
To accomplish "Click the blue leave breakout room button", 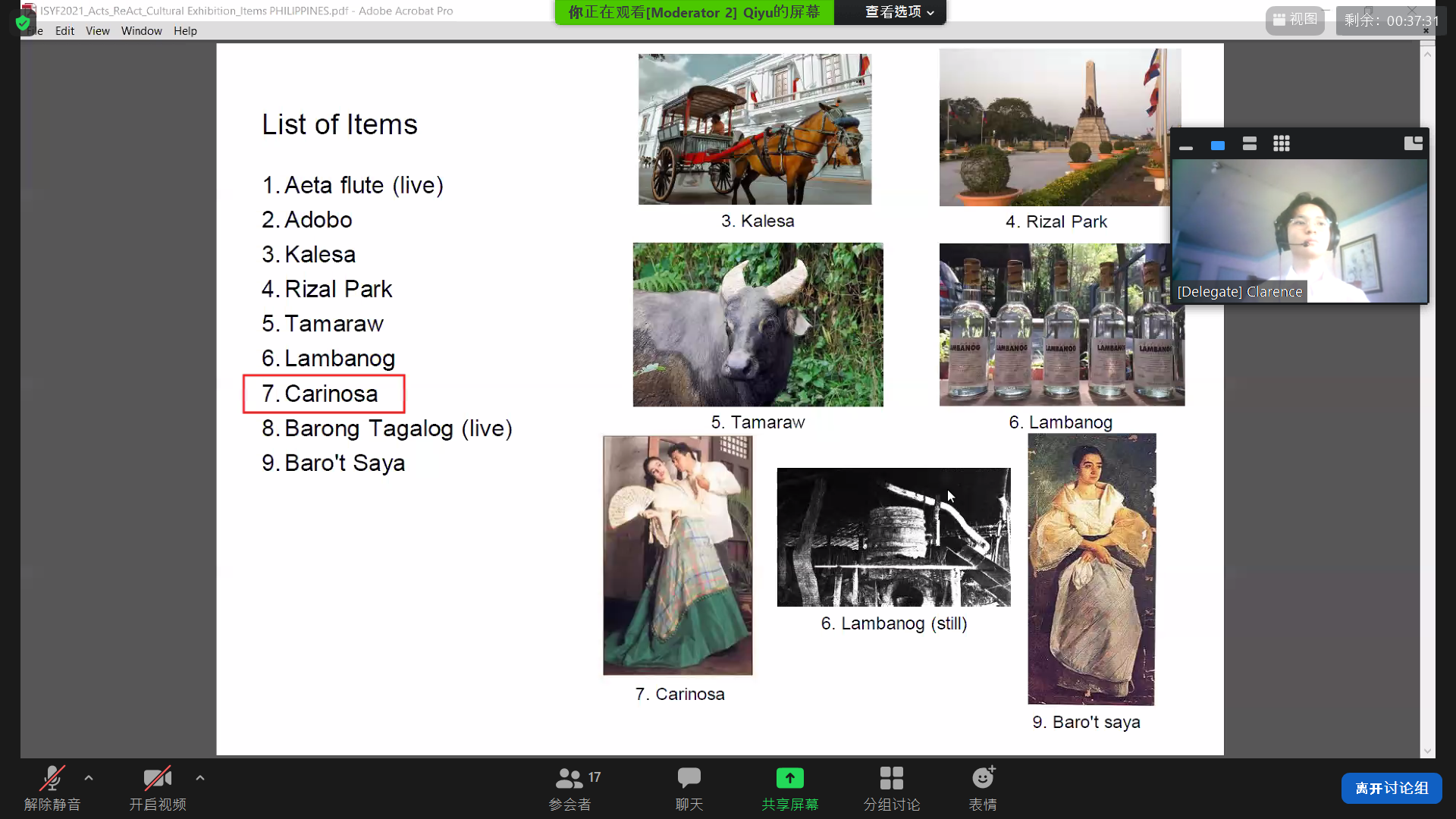I will tap(1391, 788).
